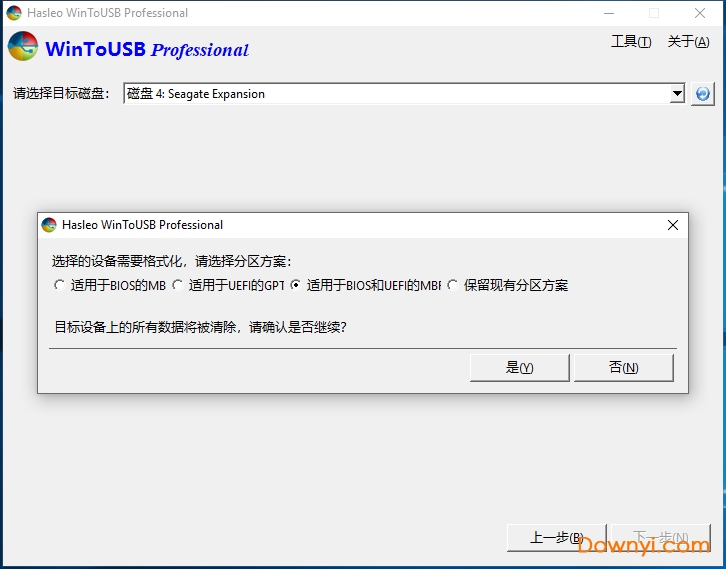This screenshot has height=569, width=726.
Task: Click the WinToUSB Professional heading text
Action: pos(147,50)
